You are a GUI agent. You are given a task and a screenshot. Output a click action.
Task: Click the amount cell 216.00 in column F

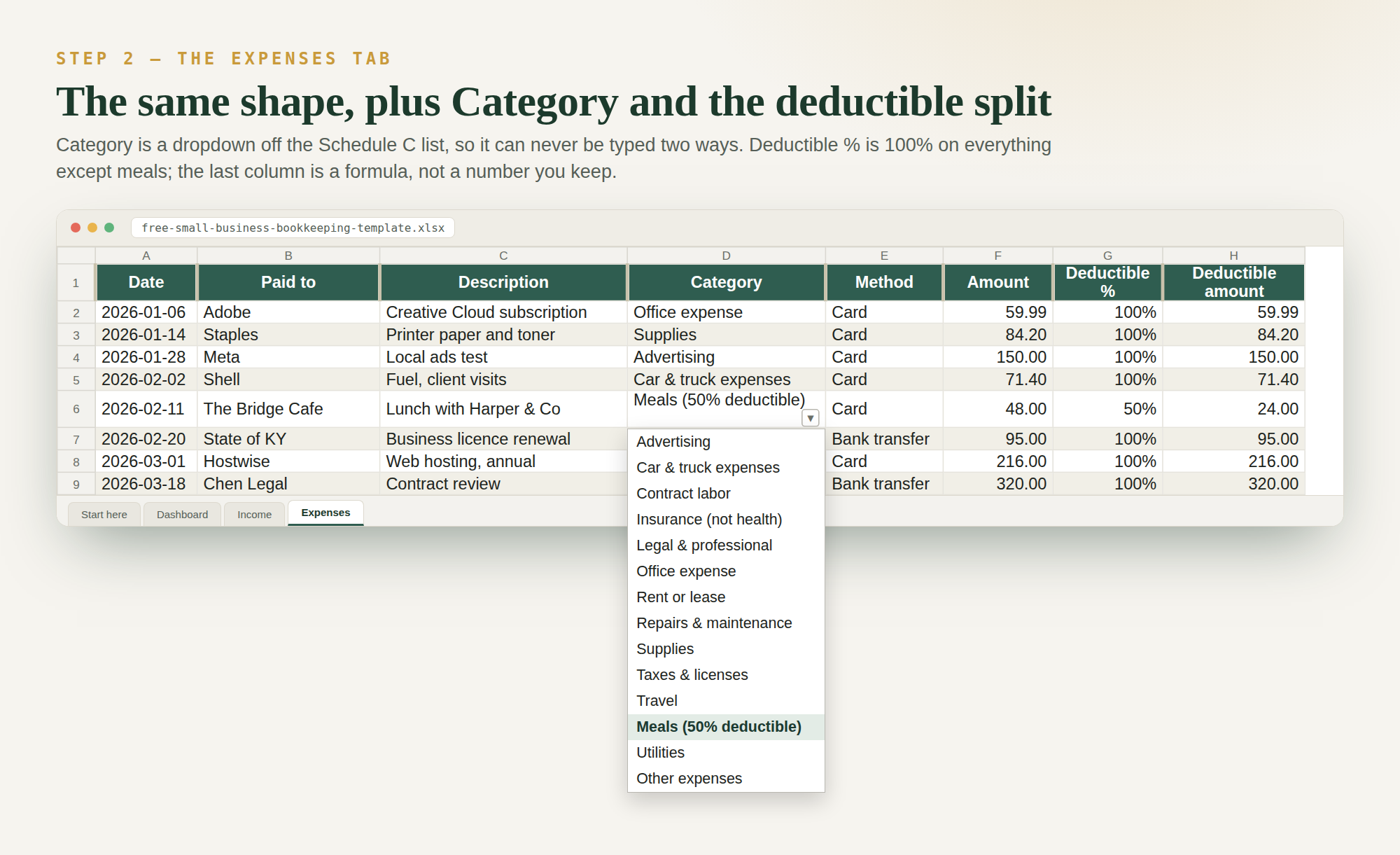997,461
